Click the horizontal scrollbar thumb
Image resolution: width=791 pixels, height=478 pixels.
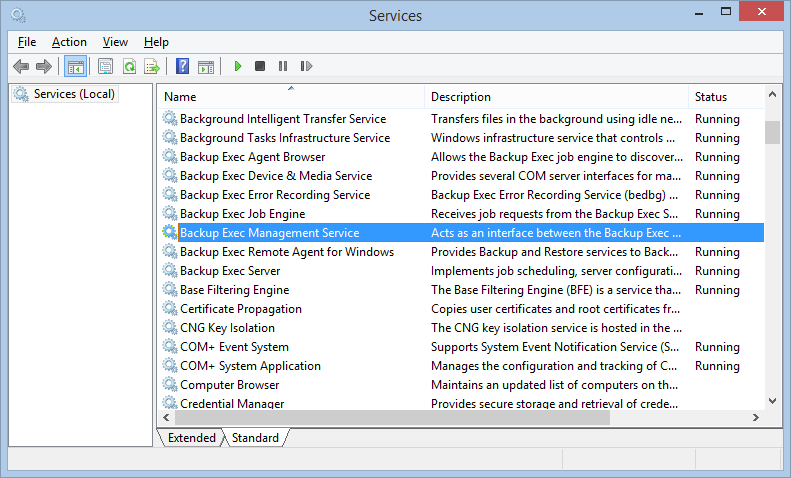pyautogui.click(x=392, y=417)
